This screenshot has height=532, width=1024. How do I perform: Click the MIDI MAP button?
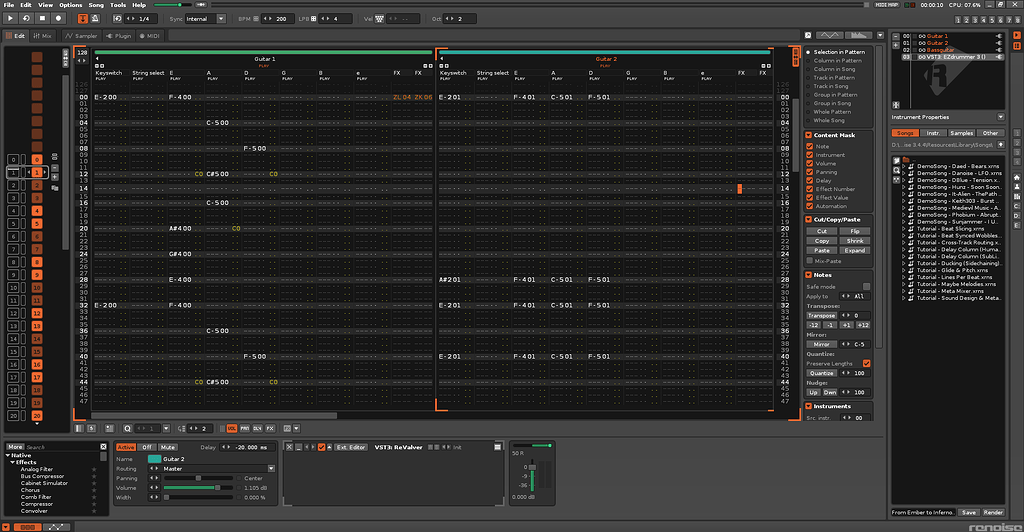886,5
